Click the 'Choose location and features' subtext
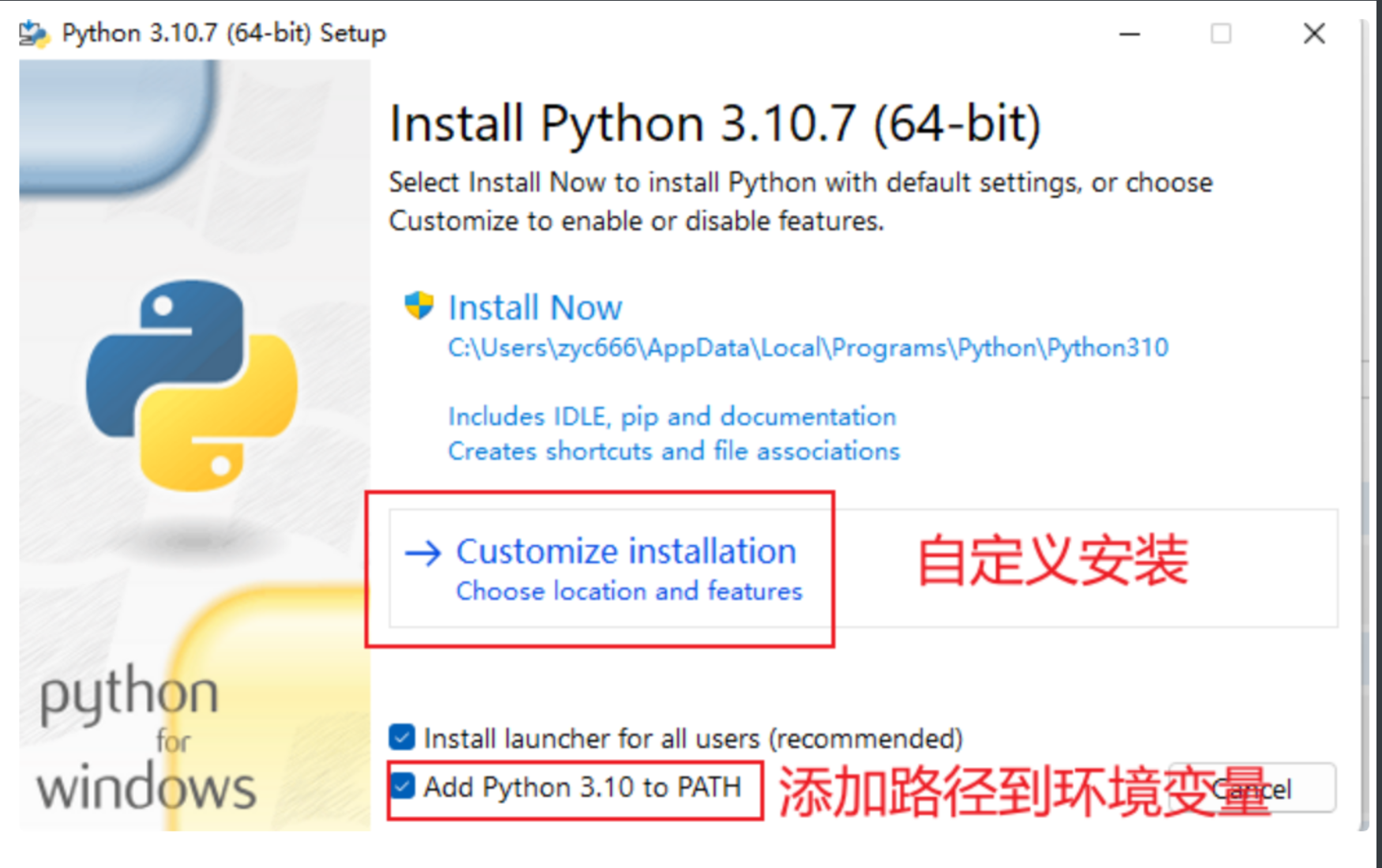1382x868 pixels. click(629, 592)
